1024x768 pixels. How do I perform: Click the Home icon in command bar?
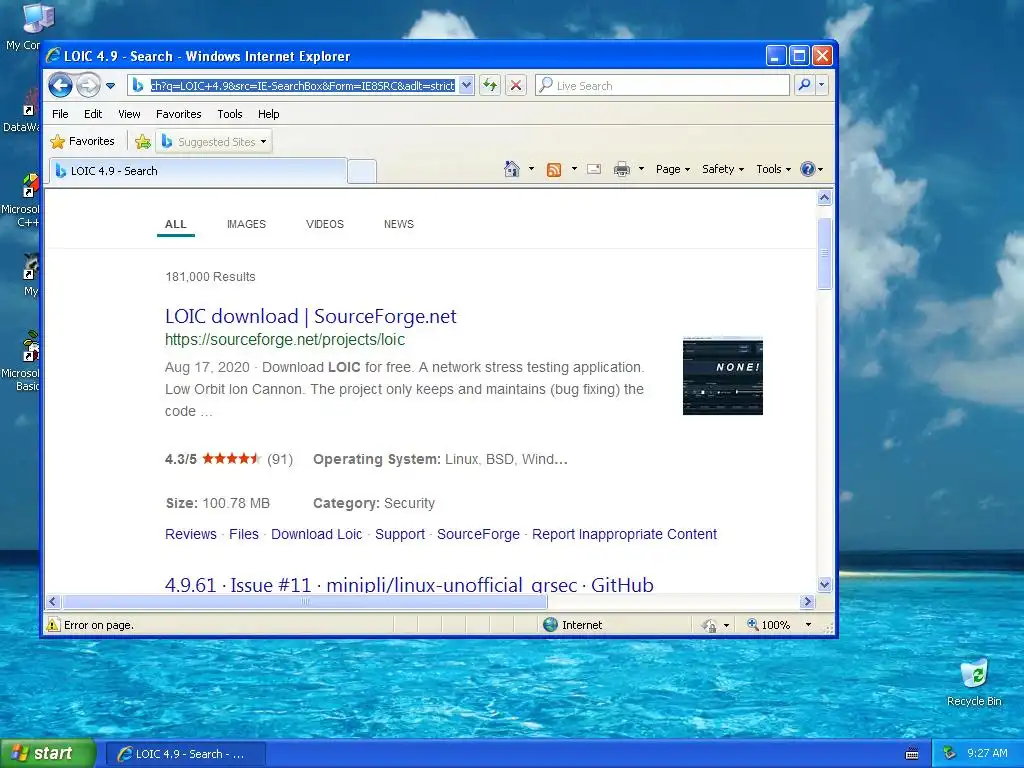[x=512, y=169]
